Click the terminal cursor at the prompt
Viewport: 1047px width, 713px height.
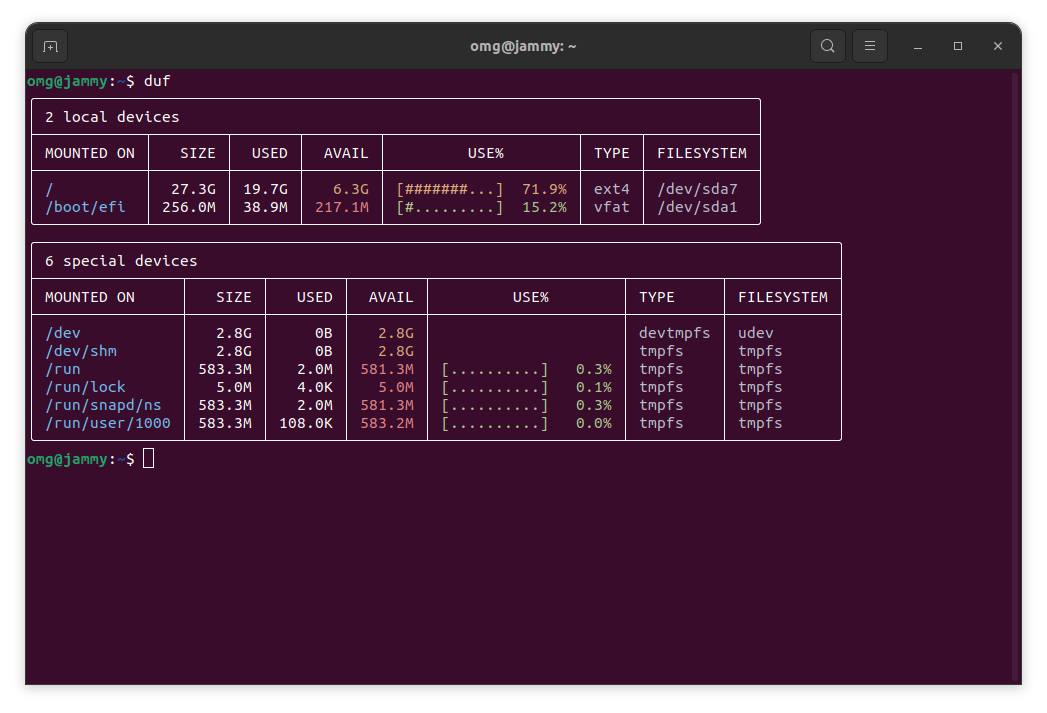(x=149, y=458)
